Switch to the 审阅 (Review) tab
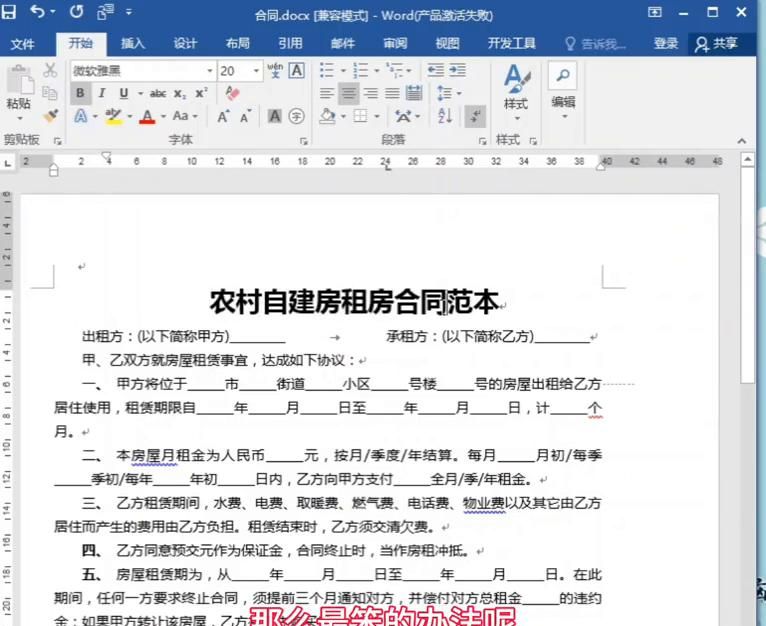 (395, 43)
